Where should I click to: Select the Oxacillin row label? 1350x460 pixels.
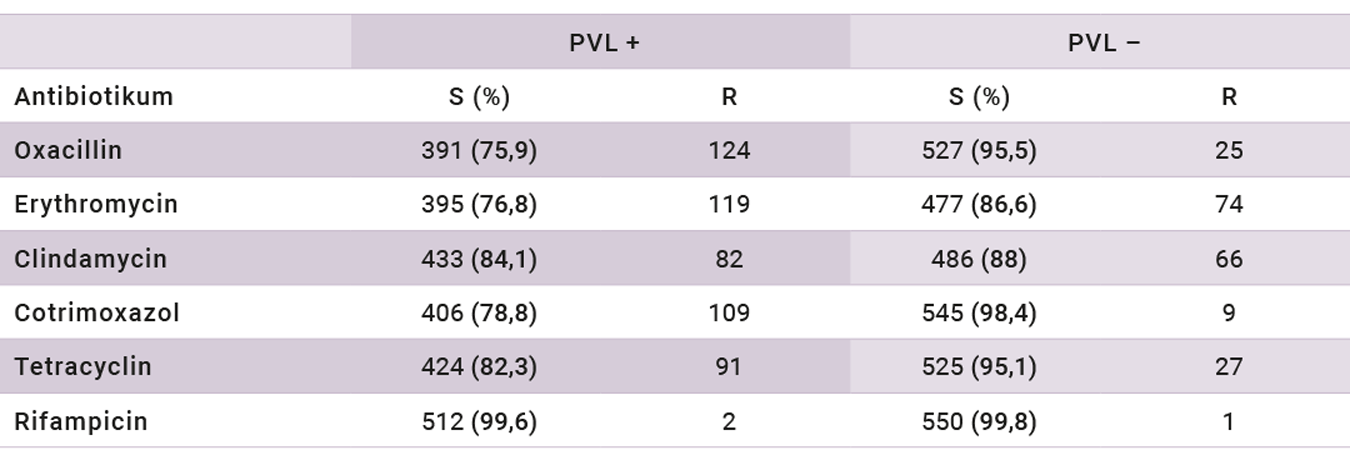tap(68, 150)
